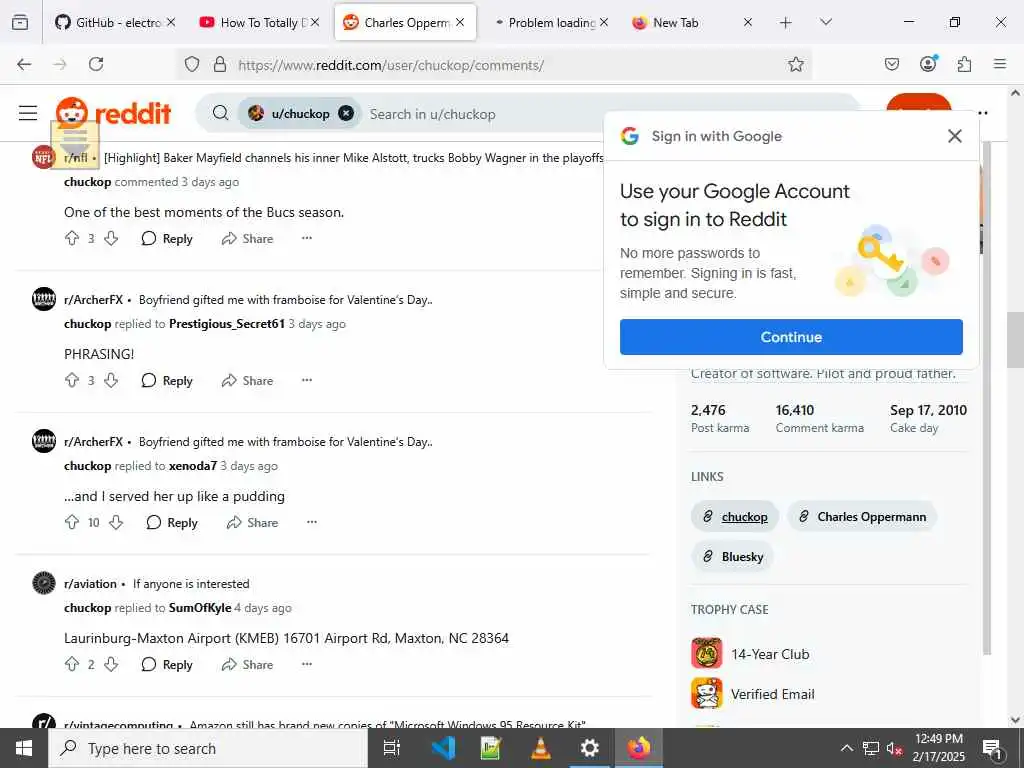Open the Windows Start menu
1024x768 pixels.
(24, 748)
